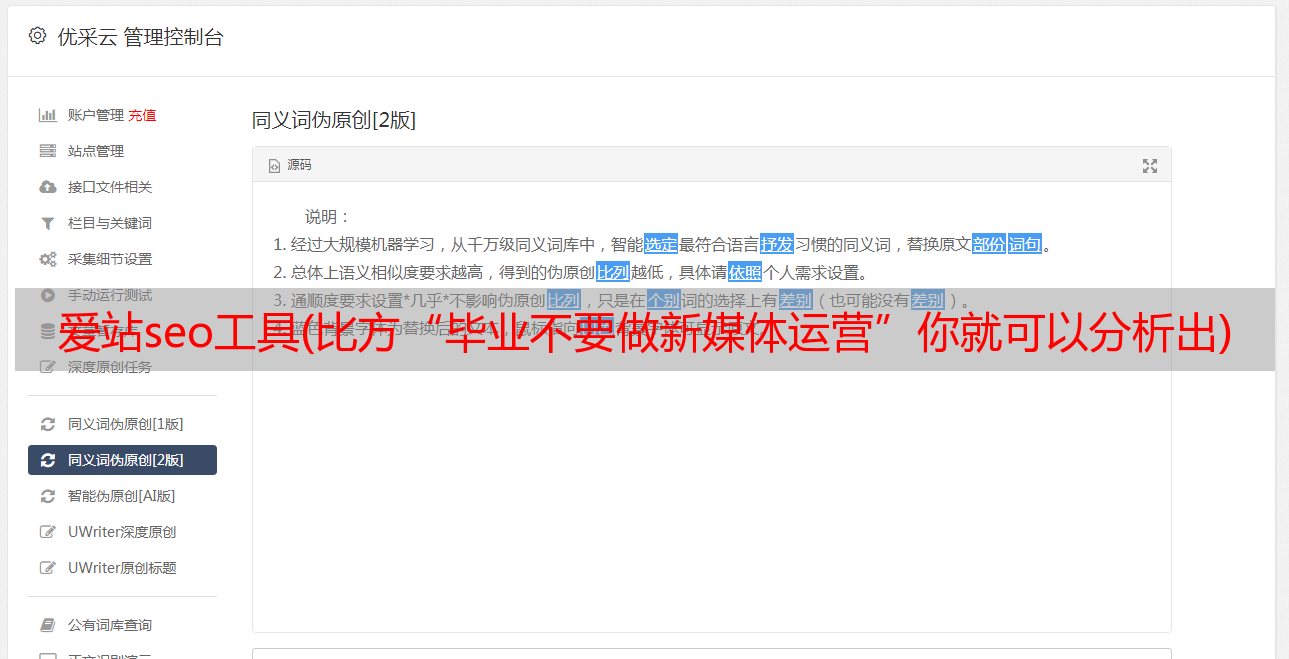
Task: Go to UWriter深度原创 page
Action: 122,532
